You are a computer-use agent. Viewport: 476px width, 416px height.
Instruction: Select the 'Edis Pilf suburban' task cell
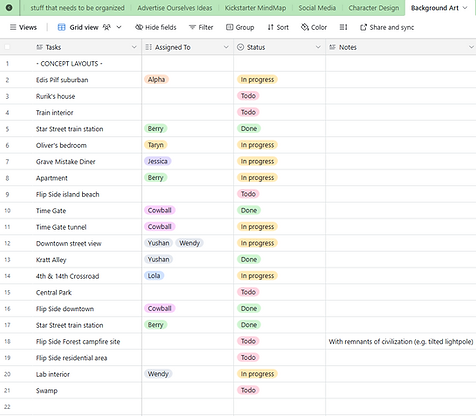(87, 80)
